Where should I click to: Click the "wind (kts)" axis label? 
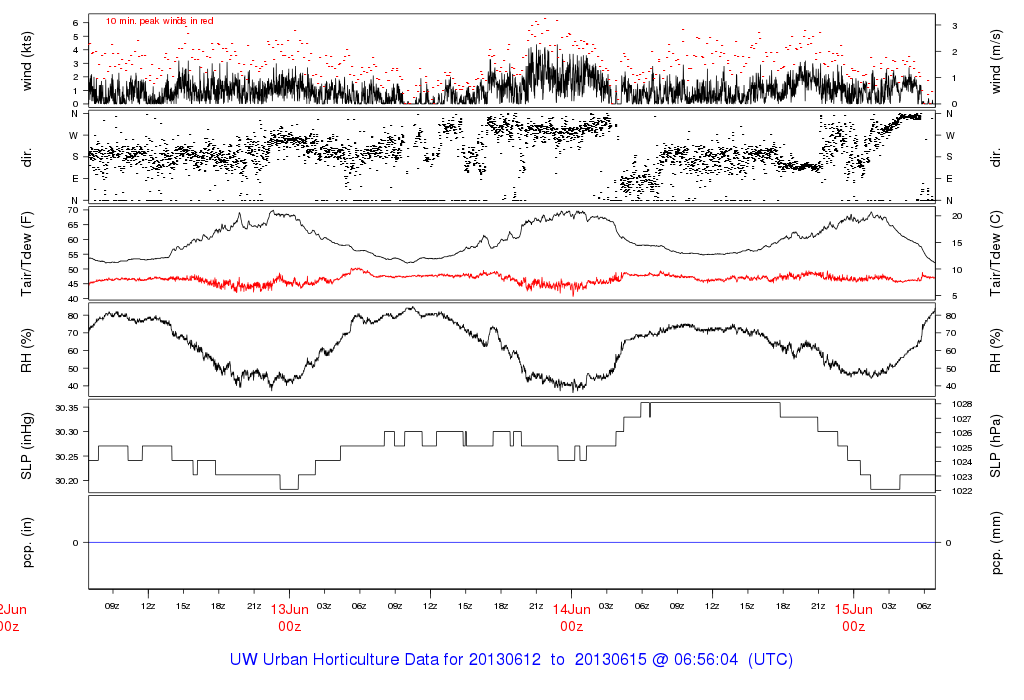point(27,58)
